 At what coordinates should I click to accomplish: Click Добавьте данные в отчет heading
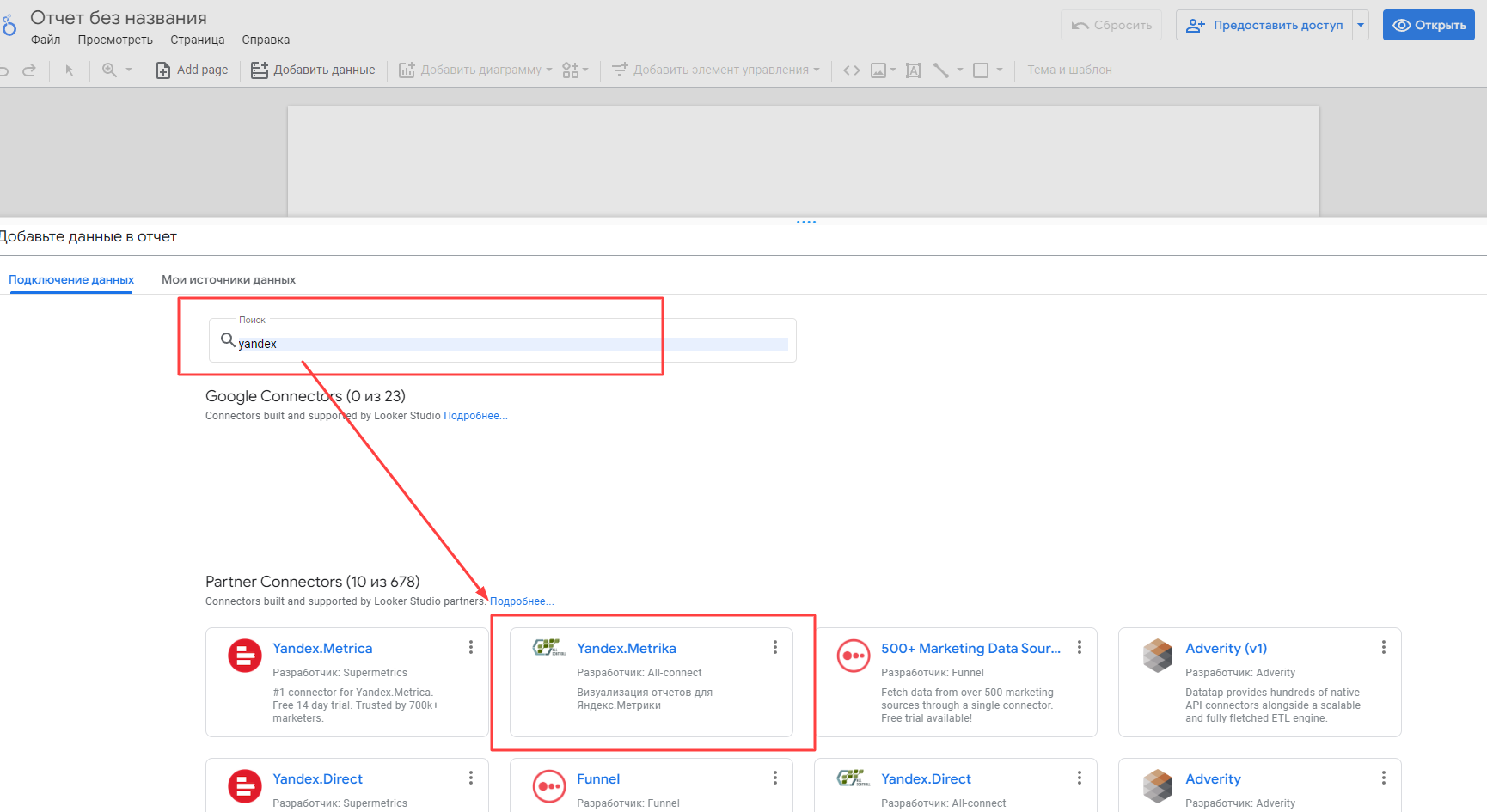pos(88,236)
